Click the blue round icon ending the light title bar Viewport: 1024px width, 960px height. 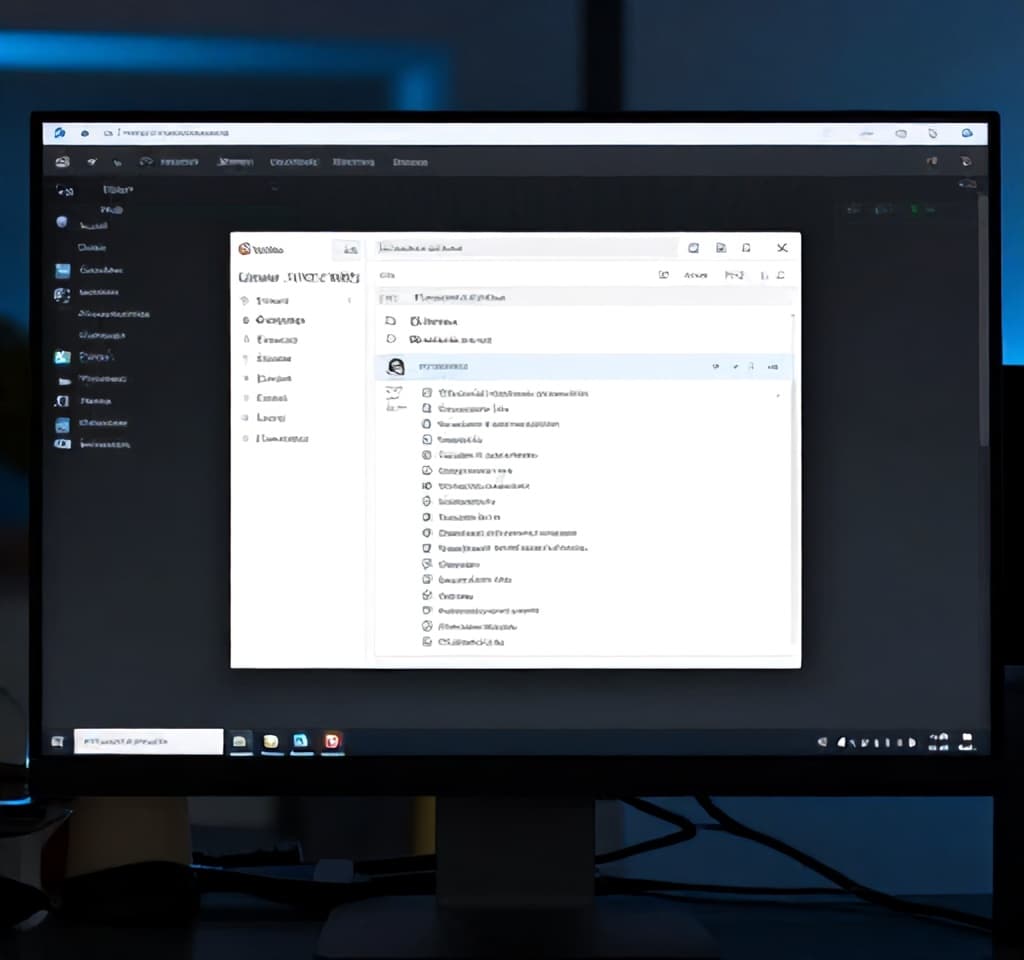(x=967, y=133)
